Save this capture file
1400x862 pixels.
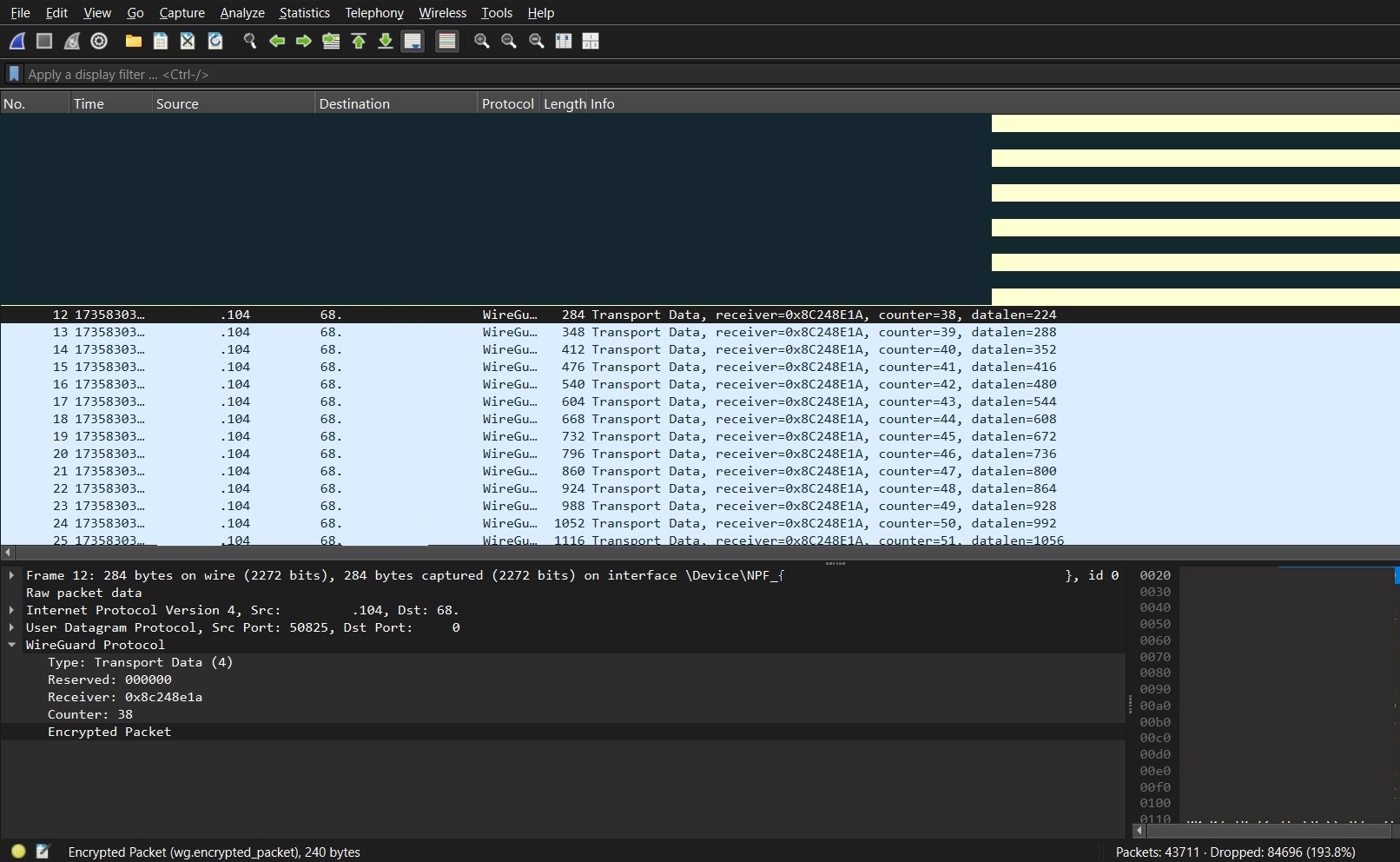click(x=161, y=41)
